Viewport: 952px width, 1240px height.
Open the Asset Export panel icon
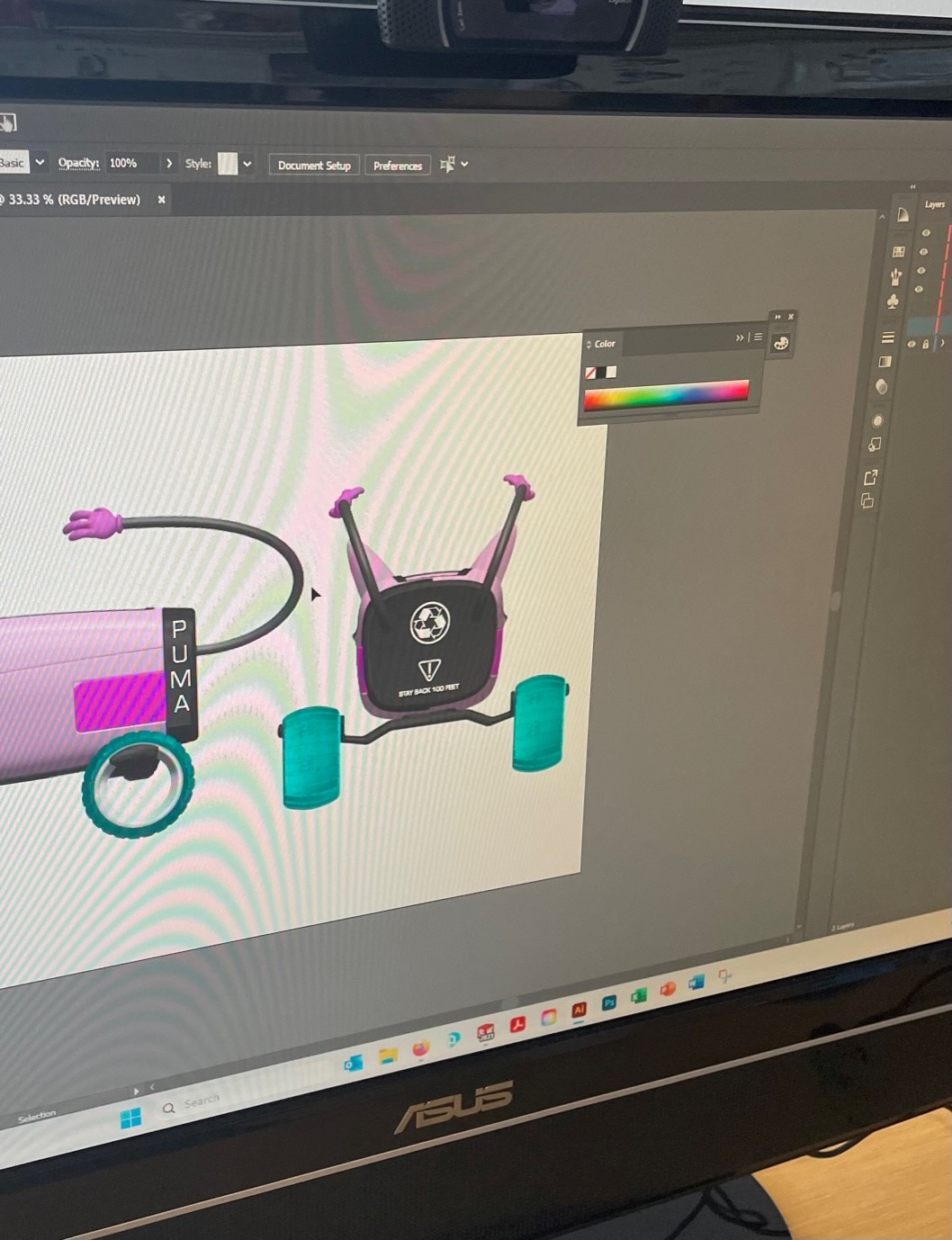pos(870,477)
